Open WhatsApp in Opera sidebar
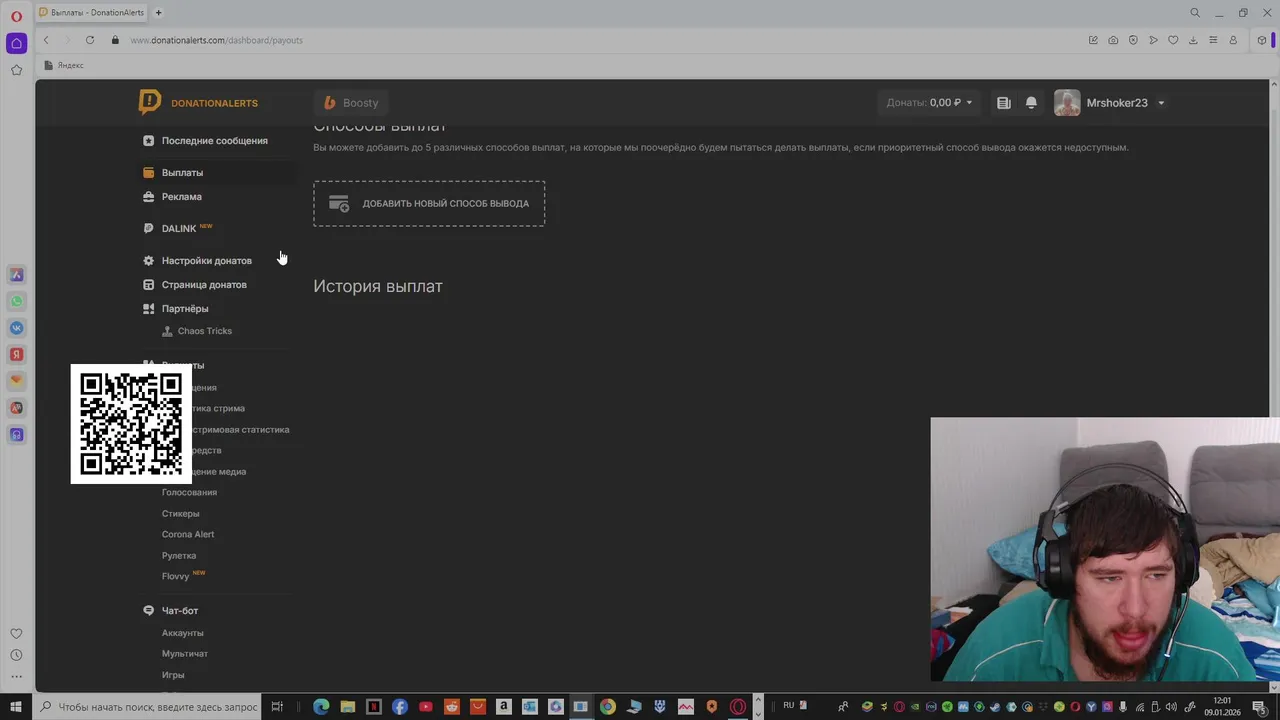Screen dimensions: 1280x720 click(x=16, y=301)
